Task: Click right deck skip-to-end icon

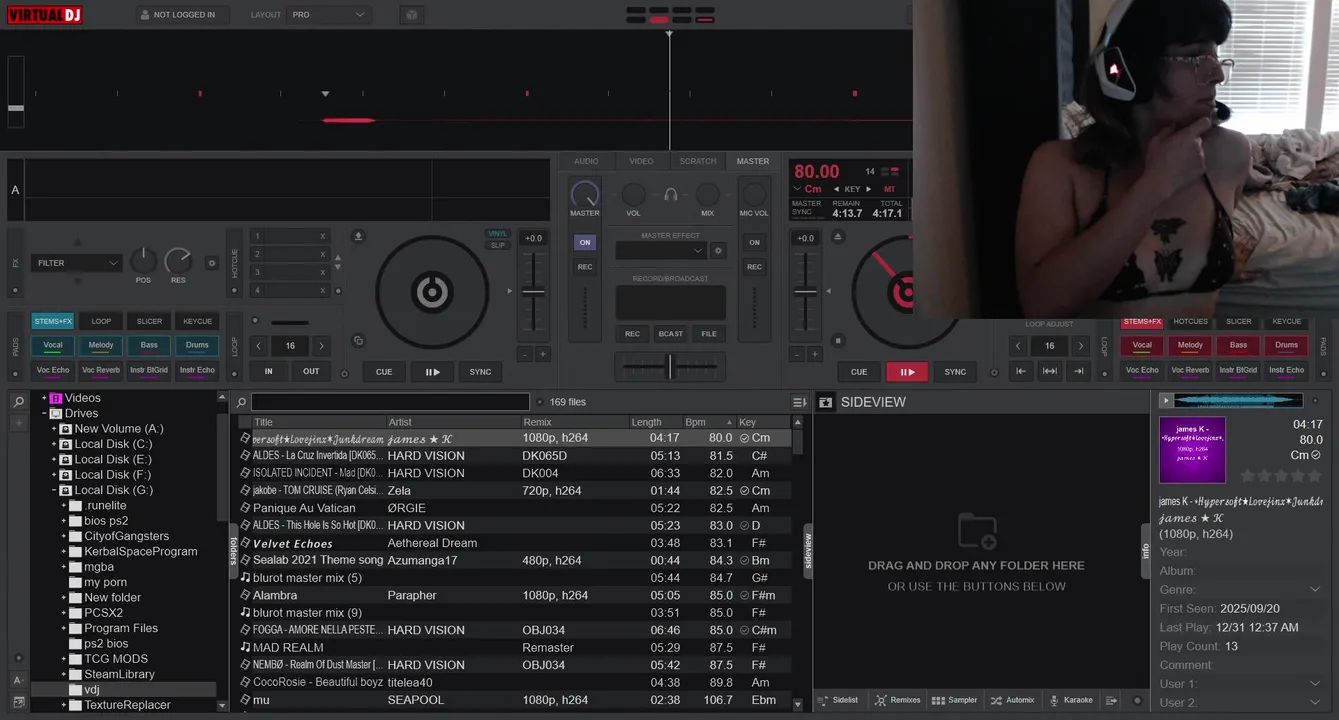Action: (1078, 371)
